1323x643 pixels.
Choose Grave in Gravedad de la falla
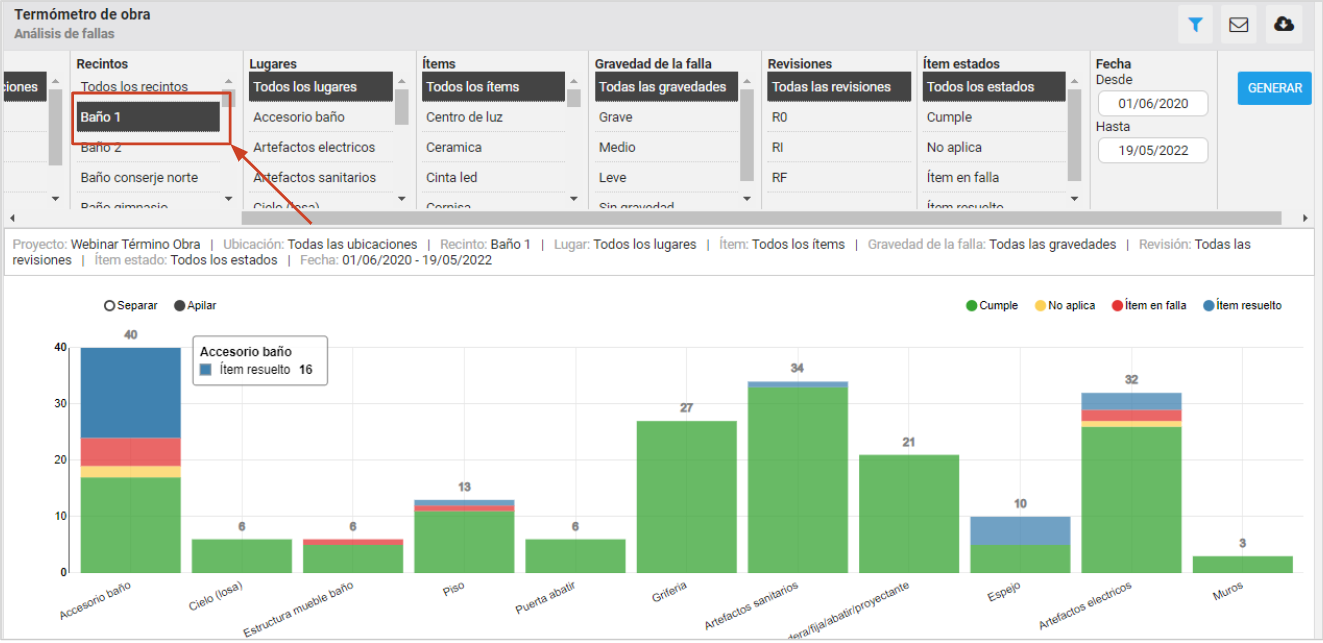click(x=615, y=117)
